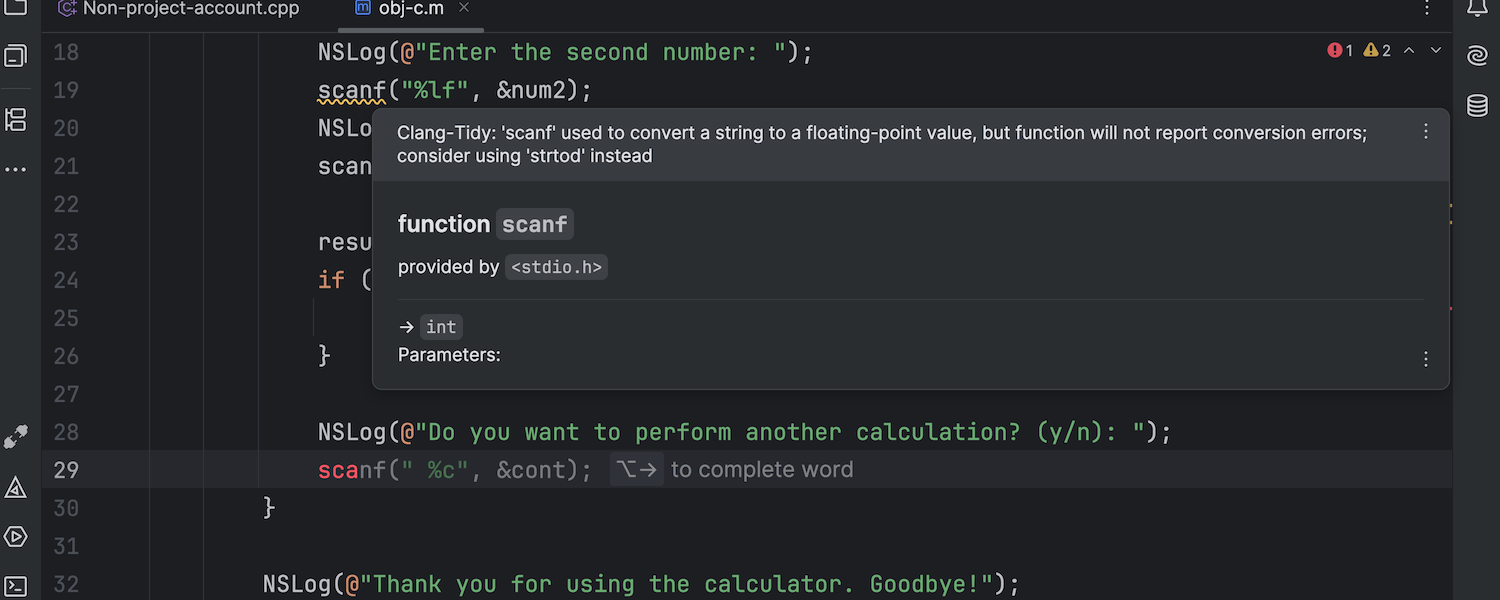The image size is (1500, 600).
Task: Open the Commit tool window
Action: point(16,56)
